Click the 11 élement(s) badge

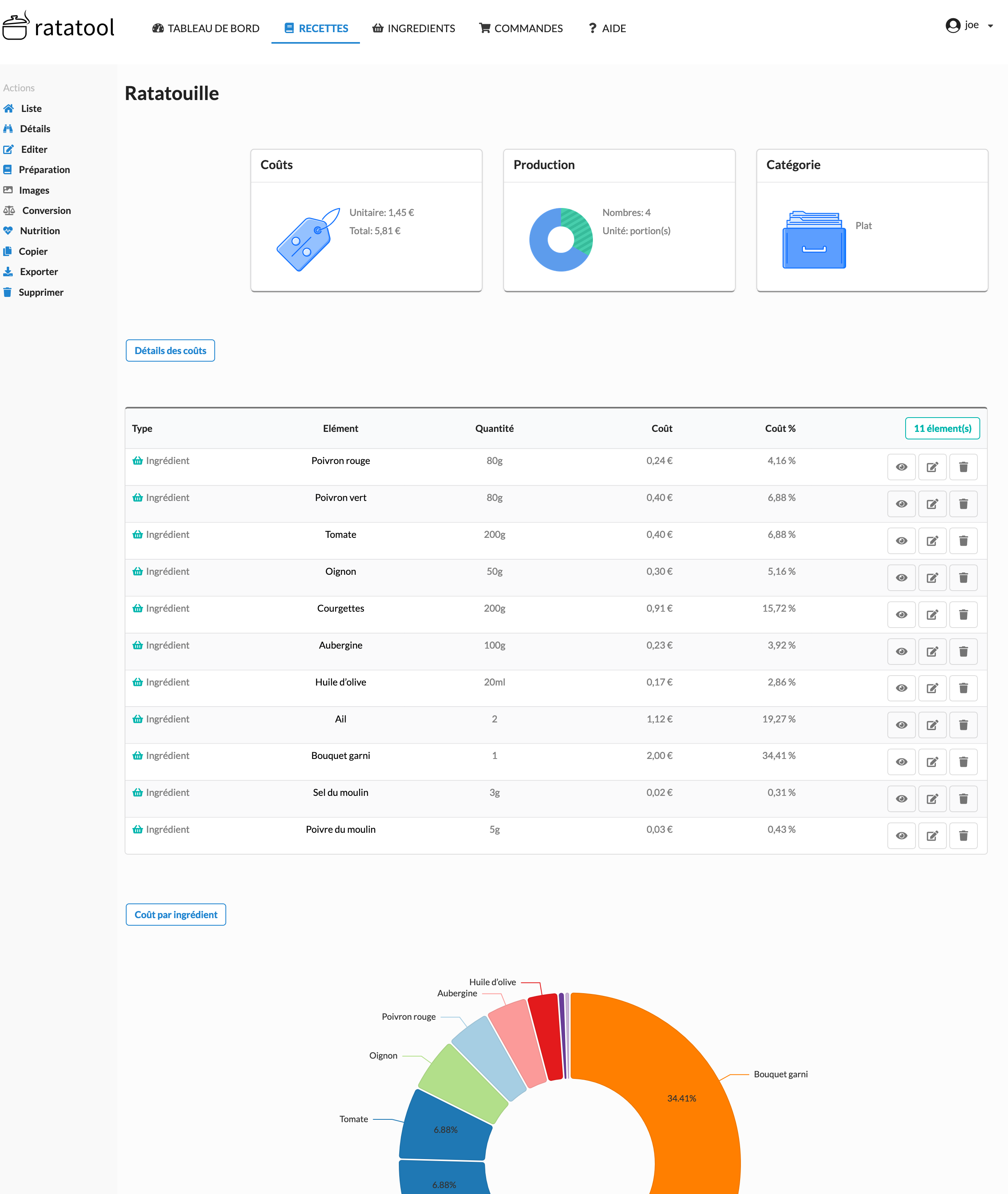(x=942, y=428)
